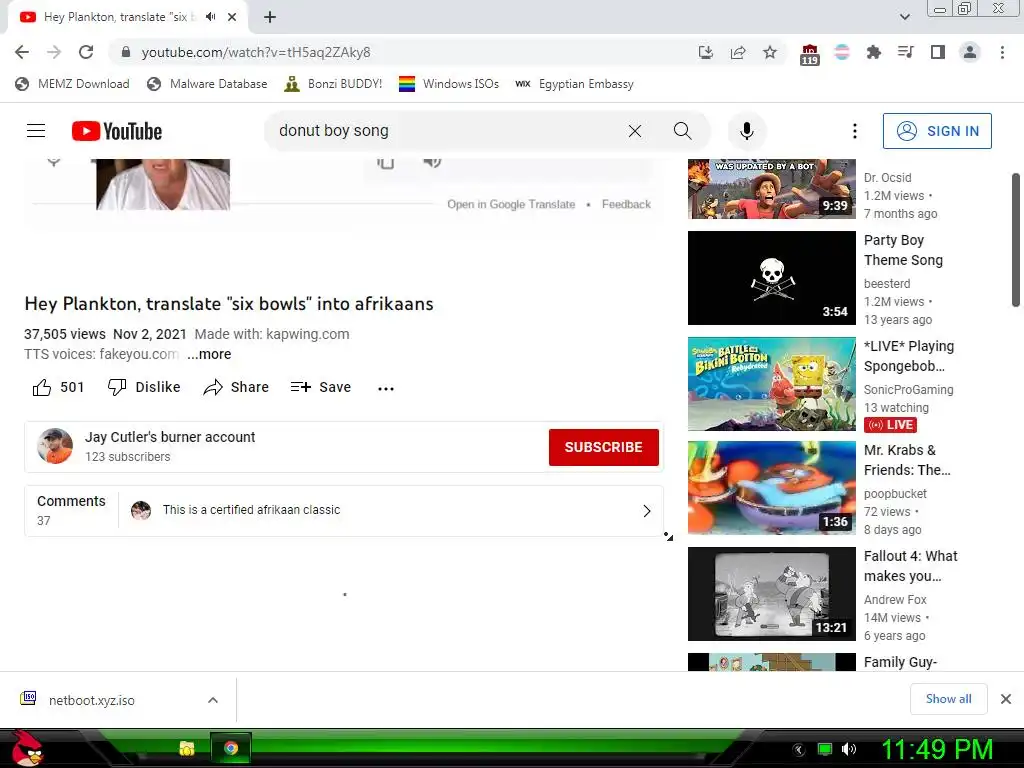Click the Dislike thumbs down button
This screenshot has height=768, width=1024.
[x=144, y=387]
